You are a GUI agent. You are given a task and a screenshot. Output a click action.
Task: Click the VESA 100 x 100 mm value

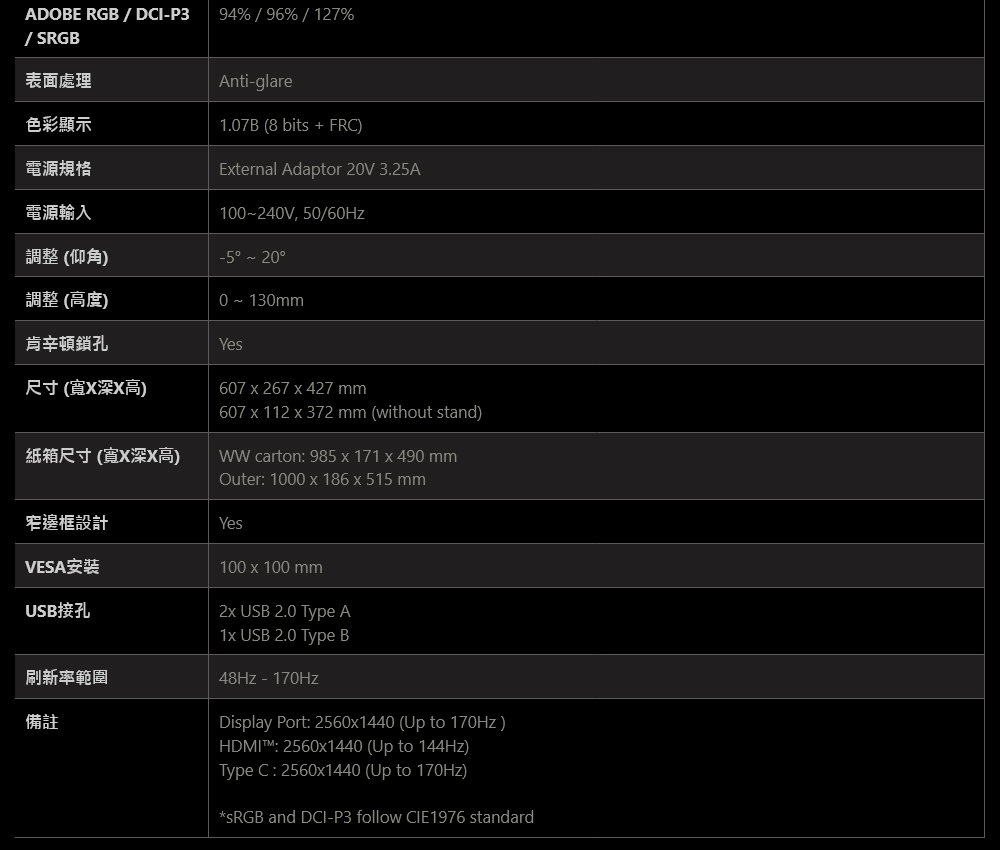tap(270, 567)
